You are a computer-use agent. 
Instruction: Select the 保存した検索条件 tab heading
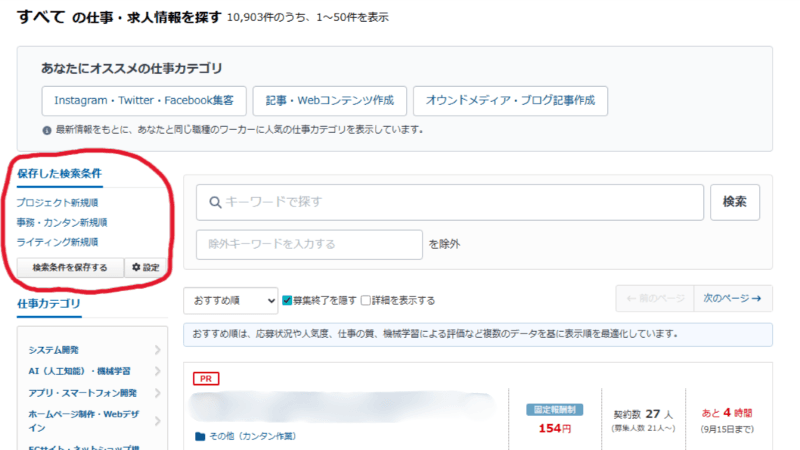(60, 173)
